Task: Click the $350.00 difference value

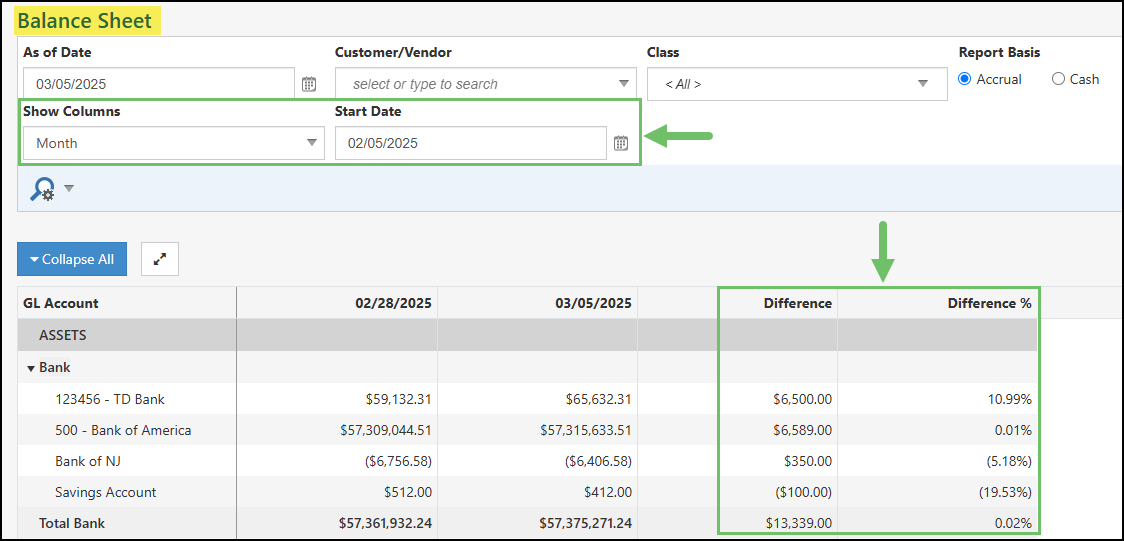Action: tap(809, 461)
